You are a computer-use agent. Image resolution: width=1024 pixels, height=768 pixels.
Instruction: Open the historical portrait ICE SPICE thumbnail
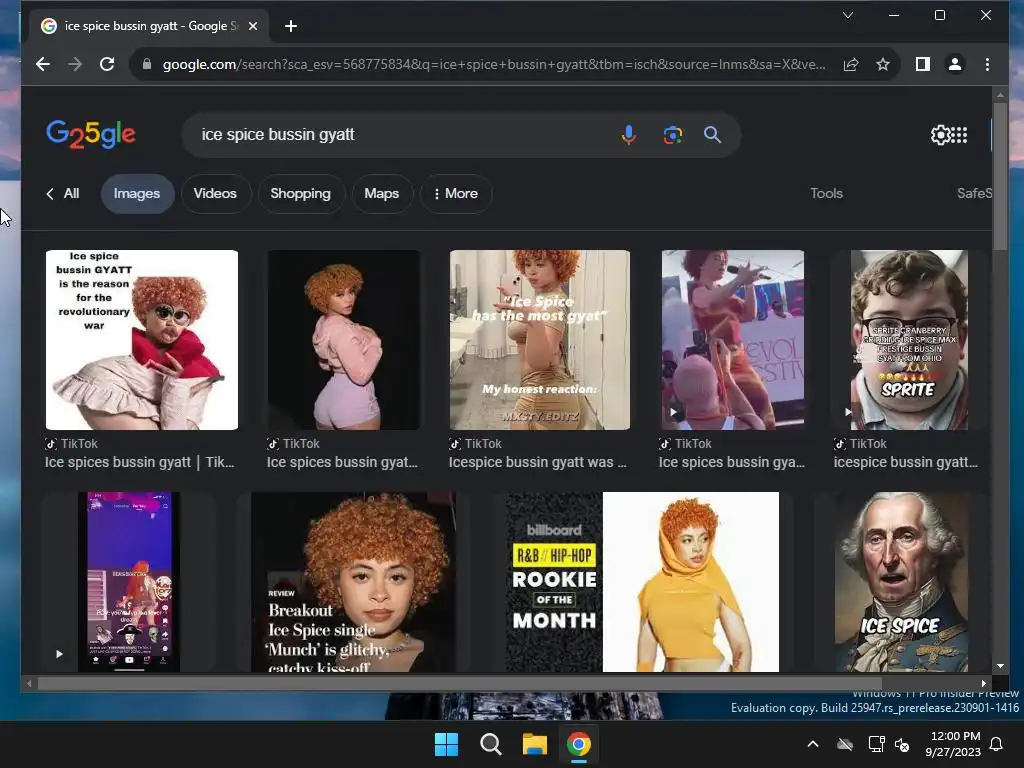[902, 581]
